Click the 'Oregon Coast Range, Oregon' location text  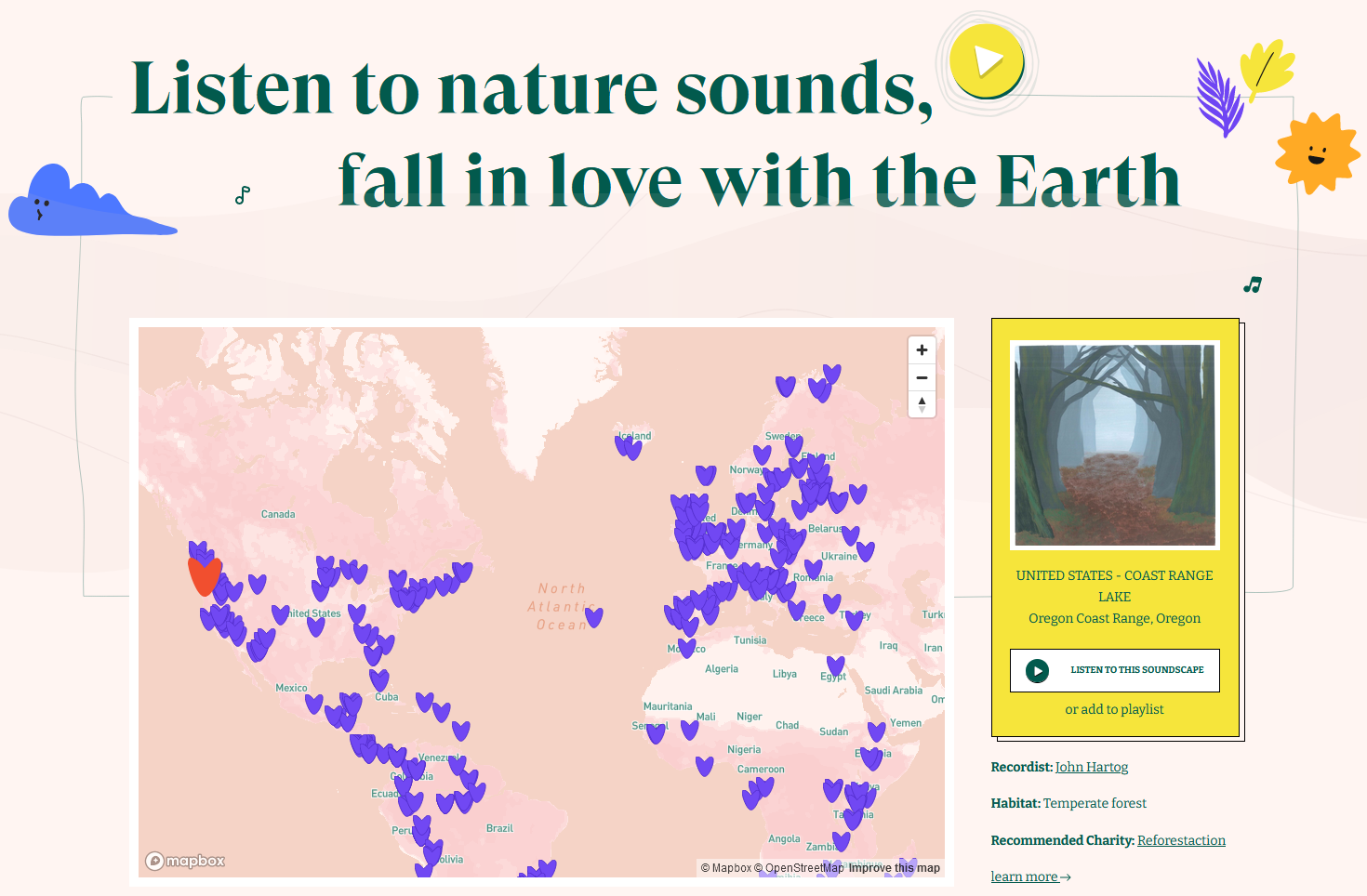pyautogui.click(x=1115, y=618)
